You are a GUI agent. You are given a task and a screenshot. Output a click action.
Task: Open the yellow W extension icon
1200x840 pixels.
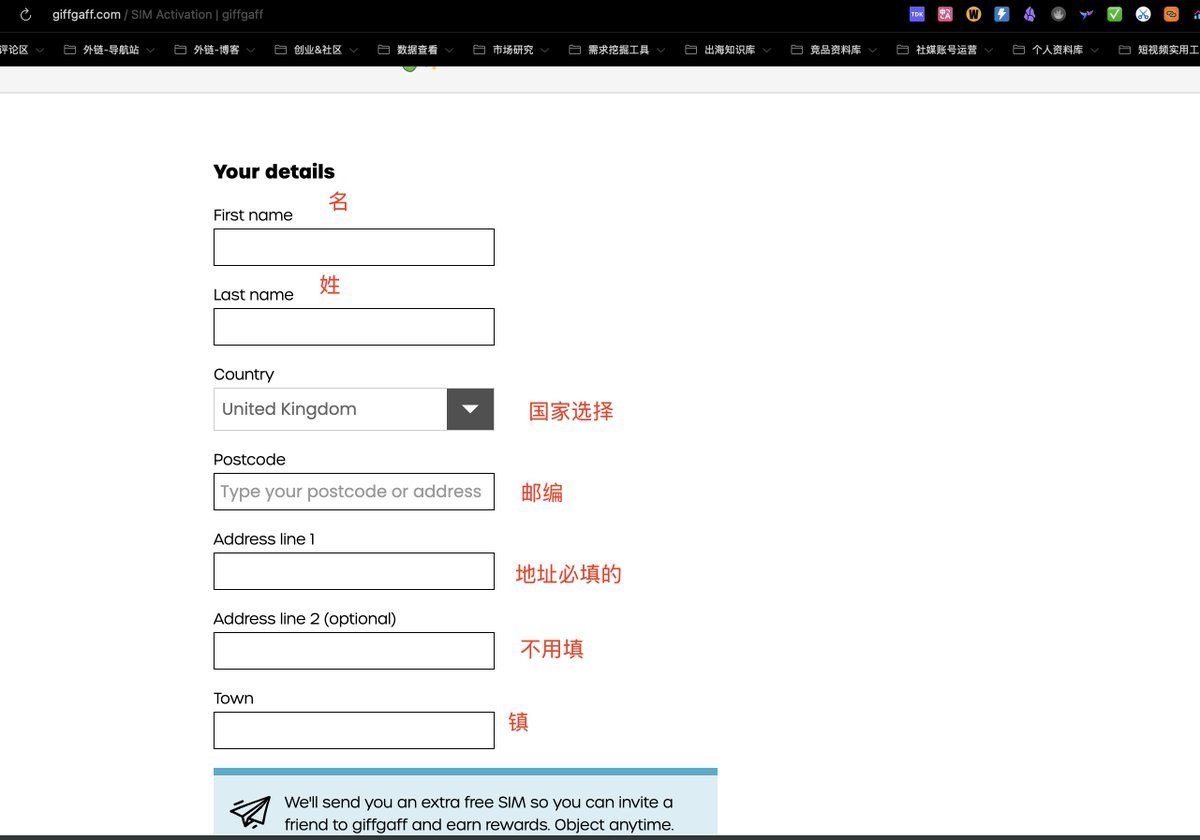[973, 14]
